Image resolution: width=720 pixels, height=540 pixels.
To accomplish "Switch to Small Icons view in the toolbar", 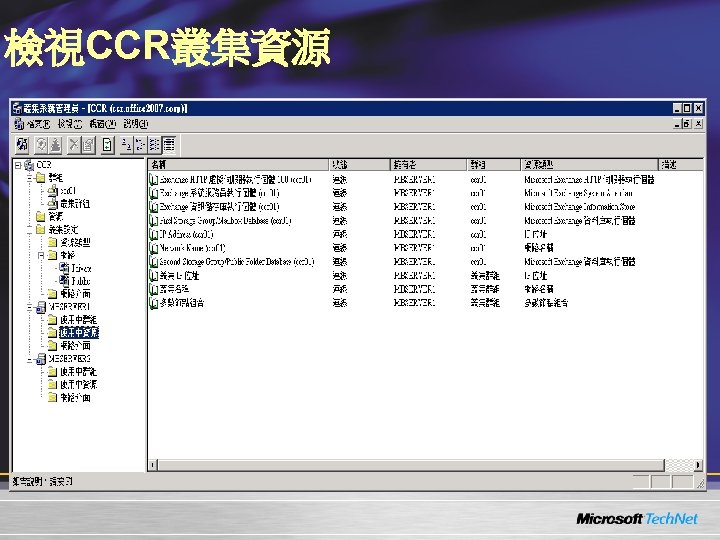I will pyautogui.click(x=140, y=145).
